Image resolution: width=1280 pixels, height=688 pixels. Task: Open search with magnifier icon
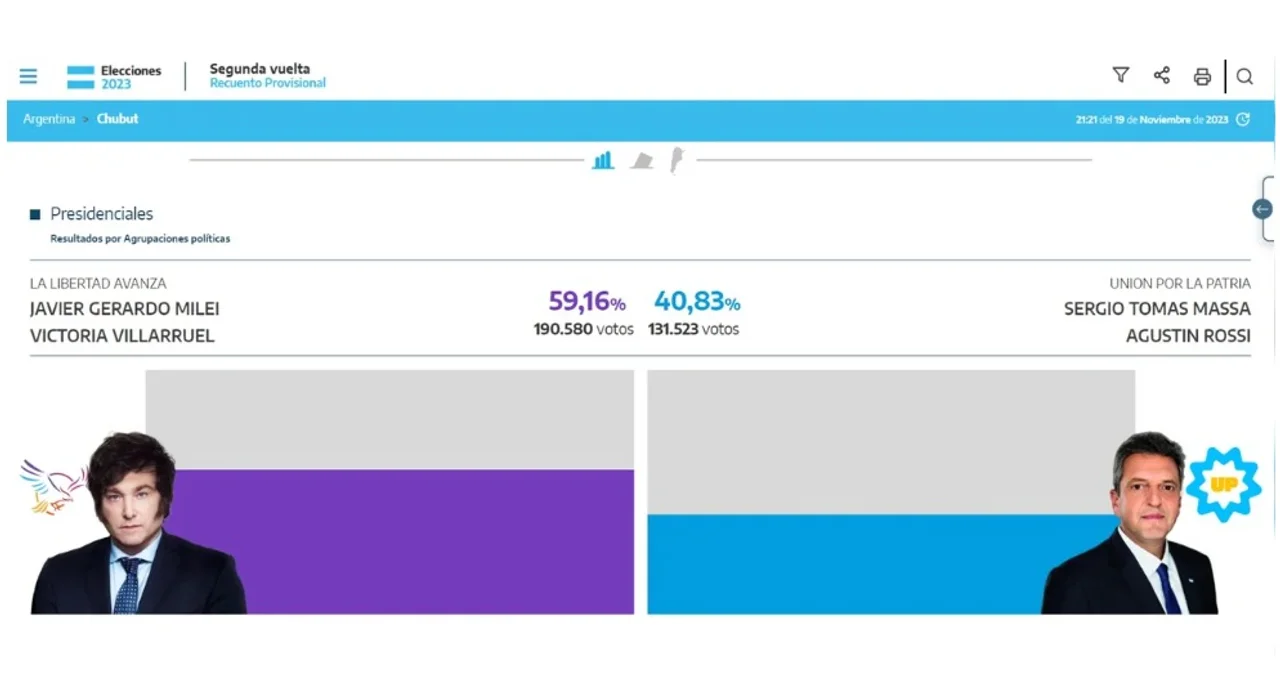(x=1244, y=76)
